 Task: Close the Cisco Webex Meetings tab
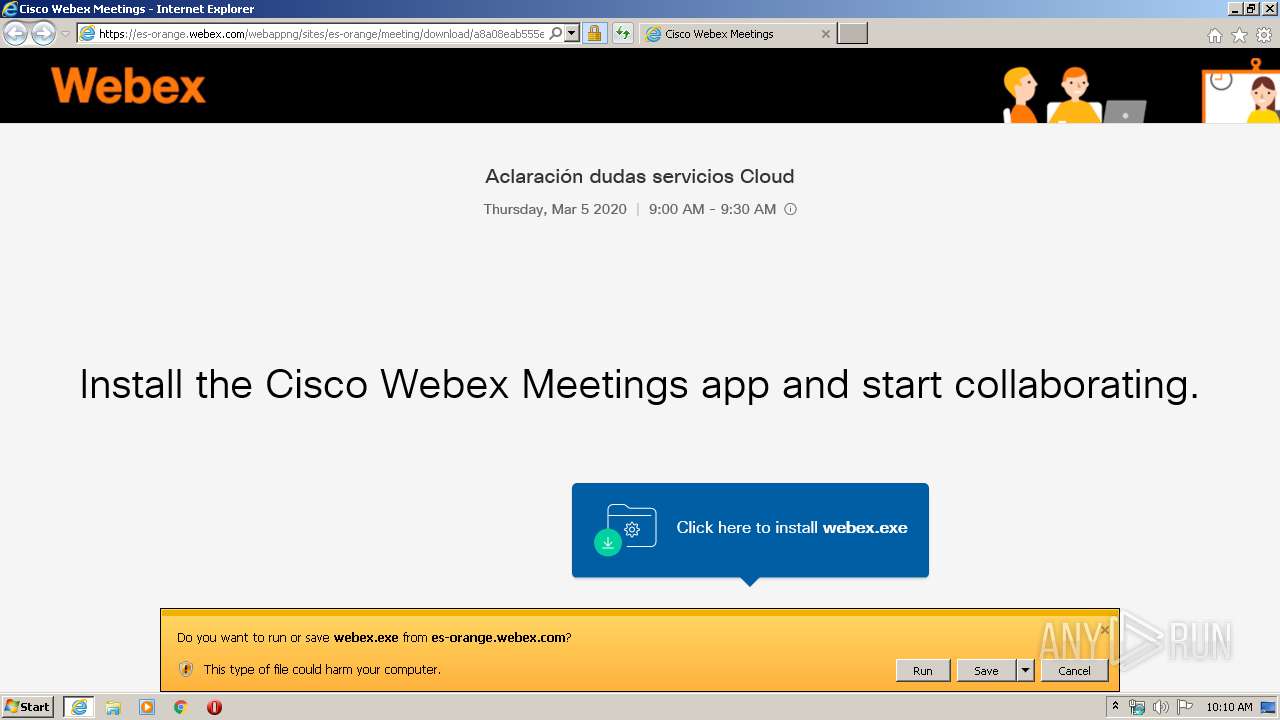point(825,34)
